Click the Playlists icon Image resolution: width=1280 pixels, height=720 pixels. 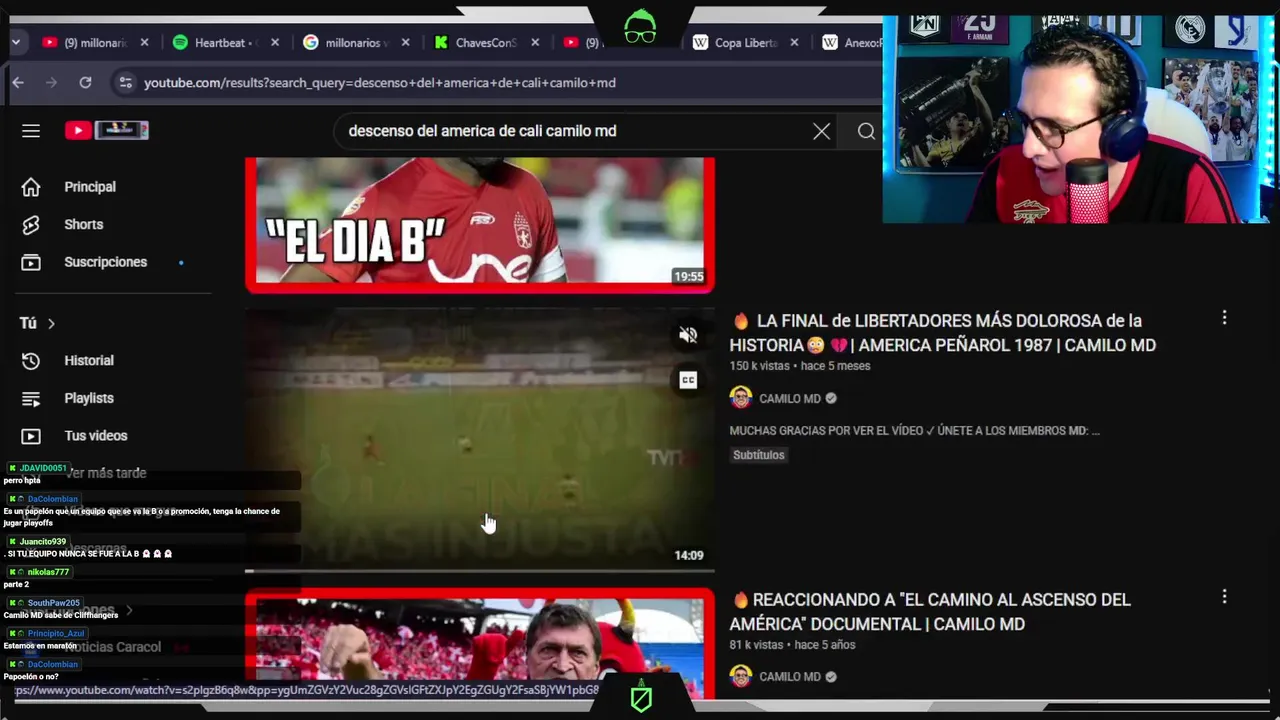(x=31, y=398)
